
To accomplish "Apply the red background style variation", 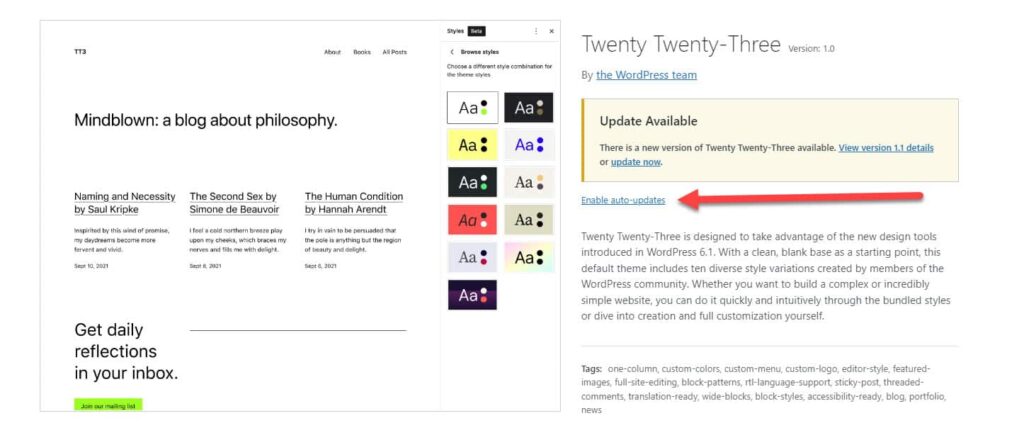I will click(x=472, y=220).
